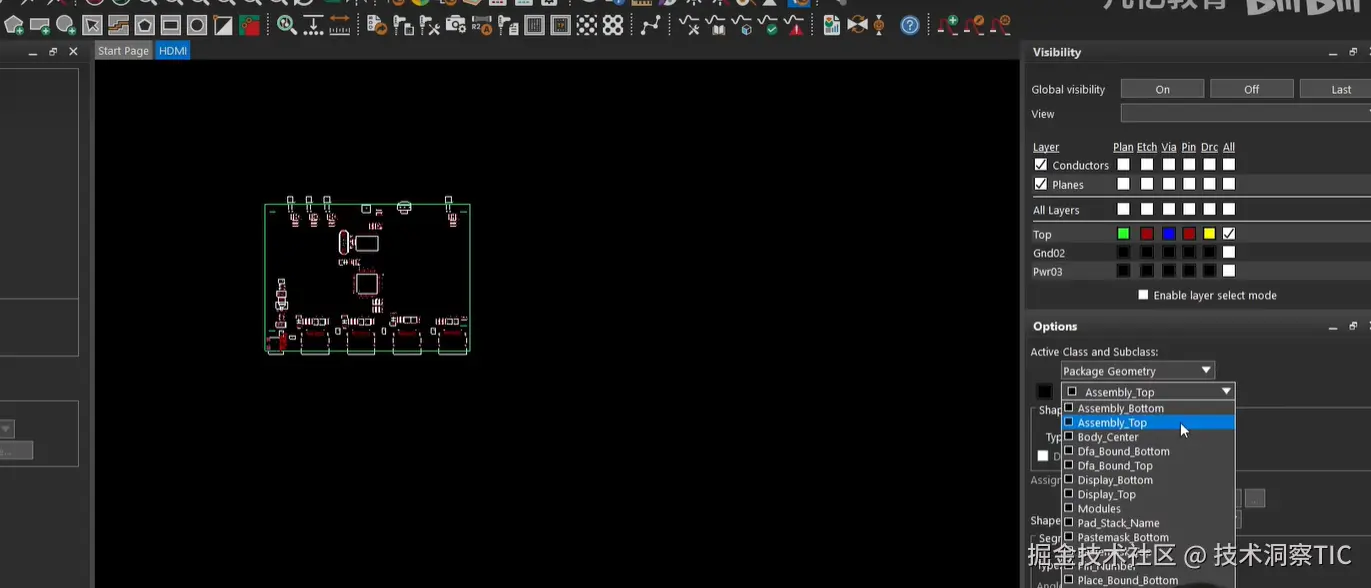Screen dimensions: 1371x588
Task: Open the report chart document icon
Action: coord(832,25)
